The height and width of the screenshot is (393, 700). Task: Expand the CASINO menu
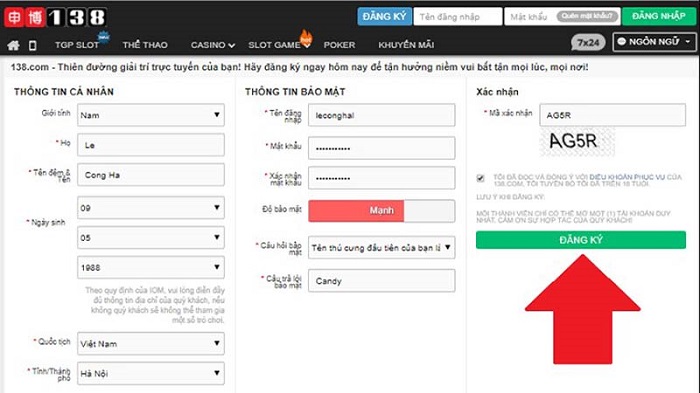coord(212,45)
